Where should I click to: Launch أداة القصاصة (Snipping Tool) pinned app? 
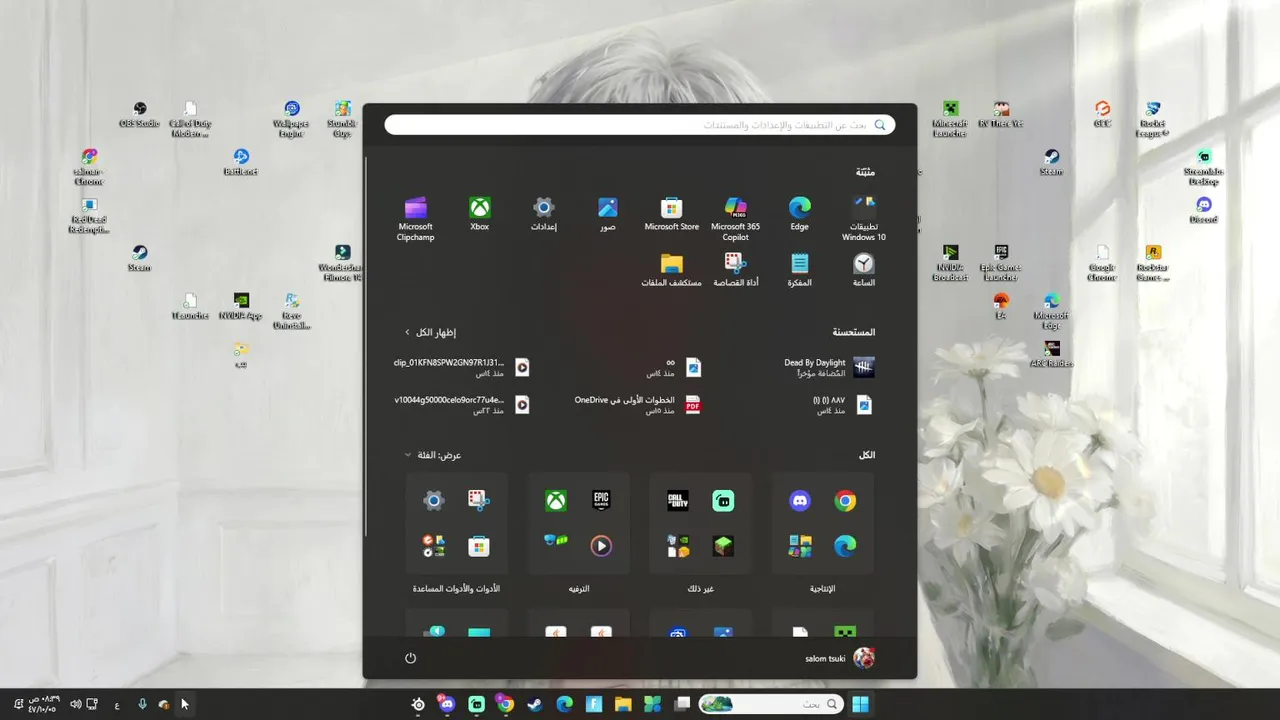pos(735,270)
